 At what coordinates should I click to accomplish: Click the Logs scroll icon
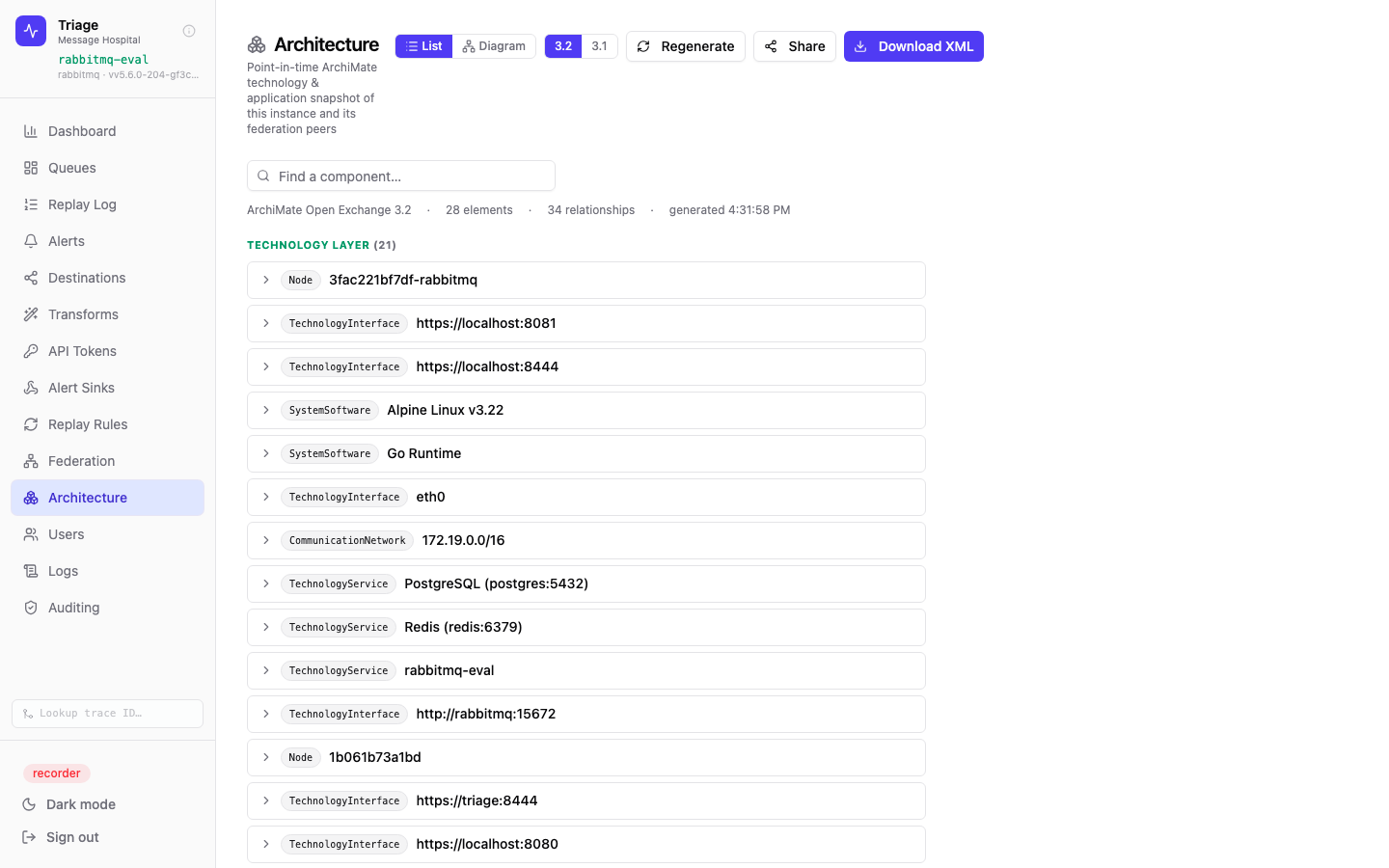coord(31,571)
